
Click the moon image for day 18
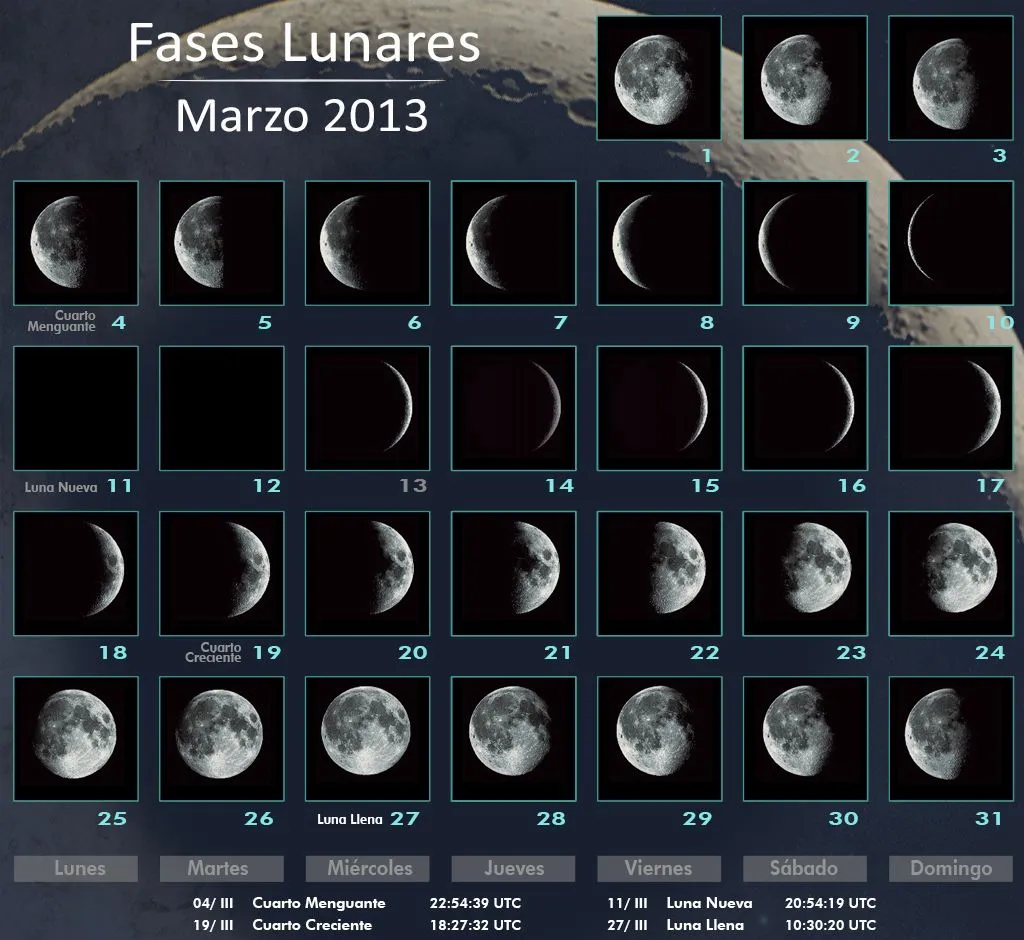(x=76, y=574)
